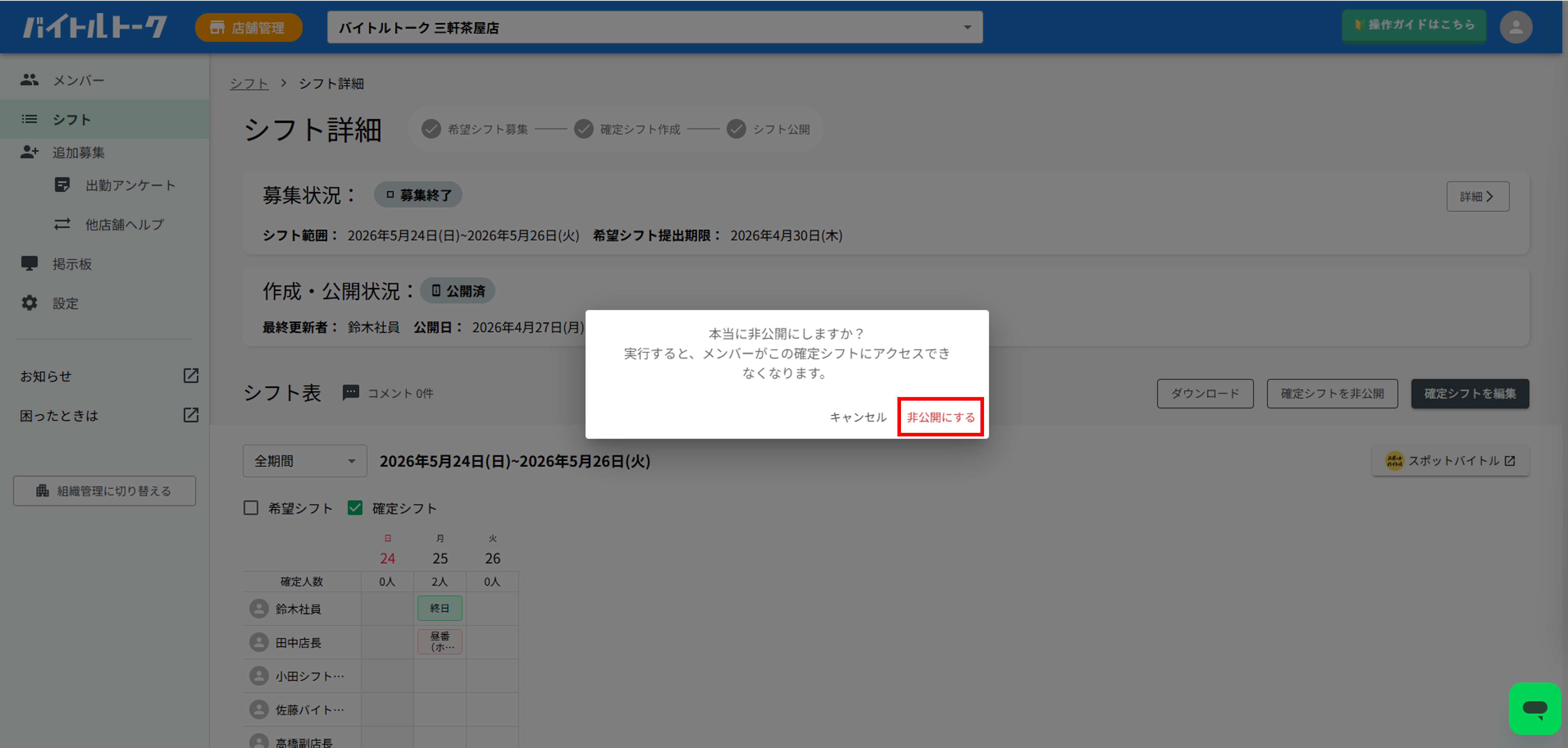This screenshot has width=1568, height=748.
Task: Select シフト in the sidebar
Action: point(105,119)
